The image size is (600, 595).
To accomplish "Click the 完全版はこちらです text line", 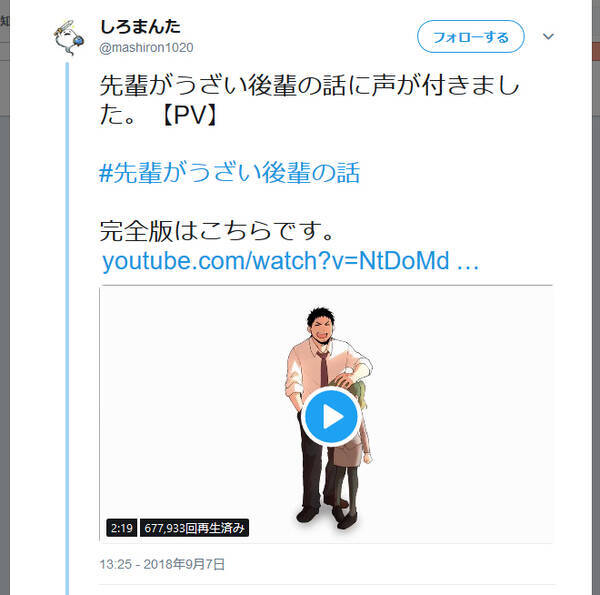I will tap(218, 231).
